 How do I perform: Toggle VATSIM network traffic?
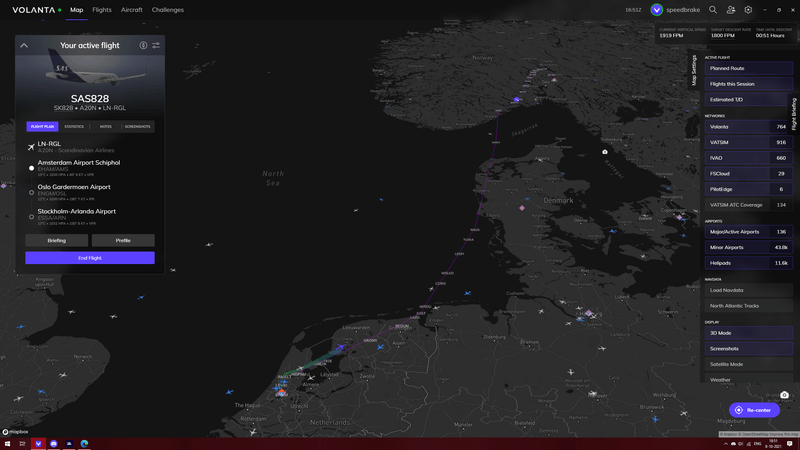point(748,142)
